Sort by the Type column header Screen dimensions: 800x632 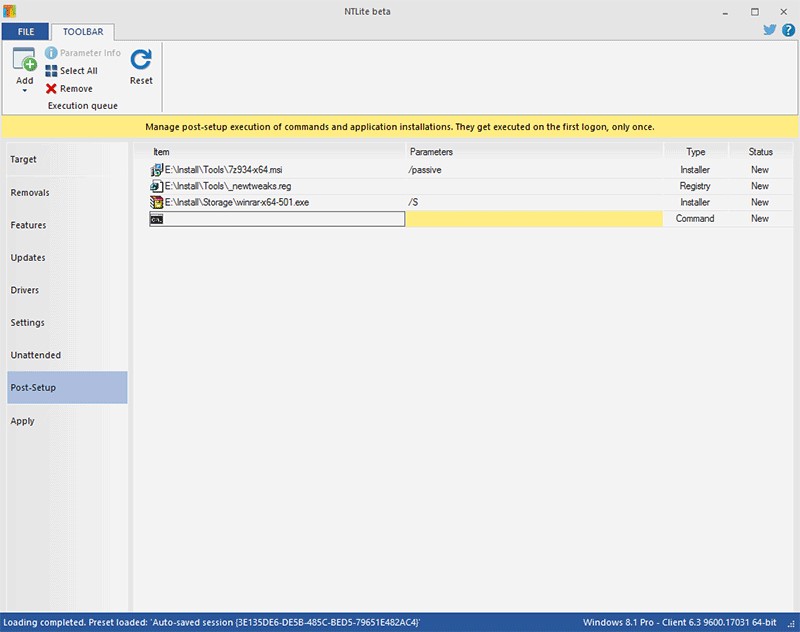[x=695, y=152]
